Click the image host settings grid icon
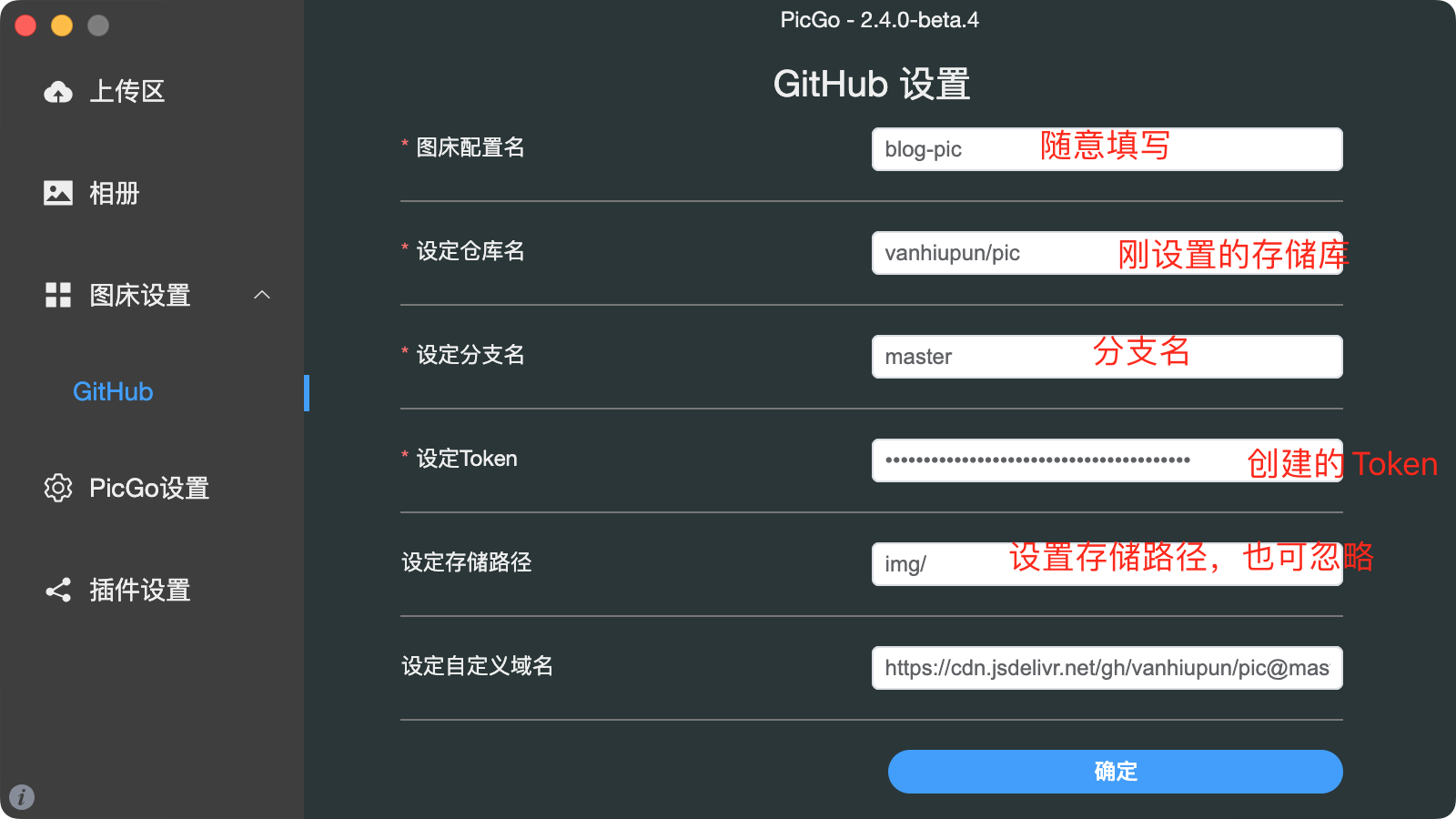The height and width of the screenshot is (819, 1456). pos(58,295)
